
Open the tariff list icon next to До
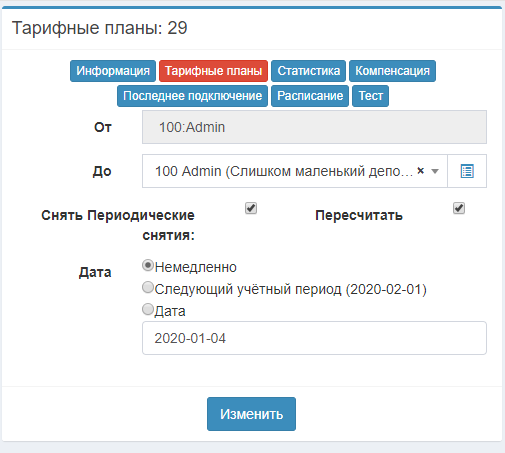click(467, 171)
